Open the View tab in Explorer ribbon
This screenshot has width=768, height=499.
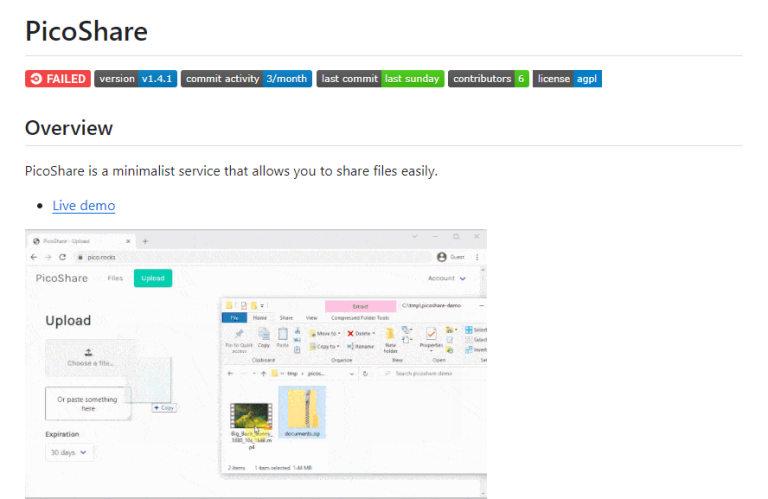(311, 317)
